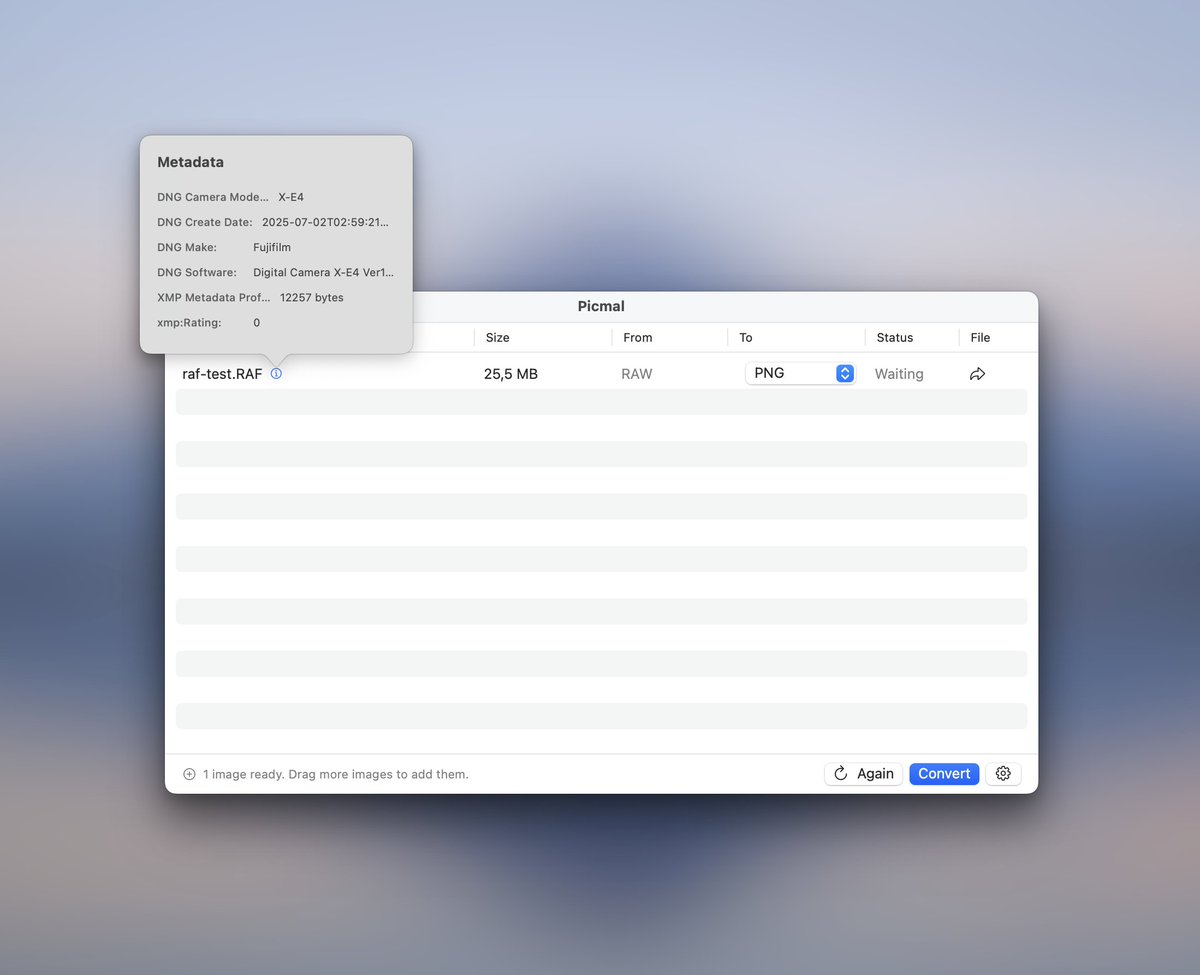Click the info icon beside raf-test.RAF
The height and width of the screenshot is (975, 1200).
(276, 373)
